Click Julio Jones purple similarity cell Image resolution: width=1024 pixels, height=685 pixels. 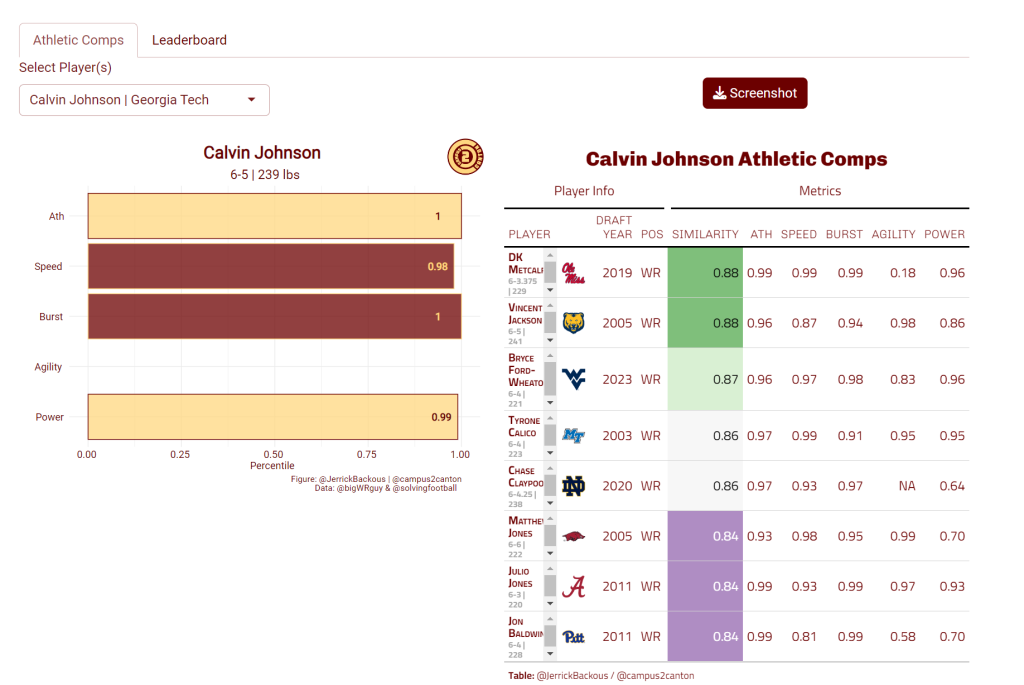[x=705, y=586]
